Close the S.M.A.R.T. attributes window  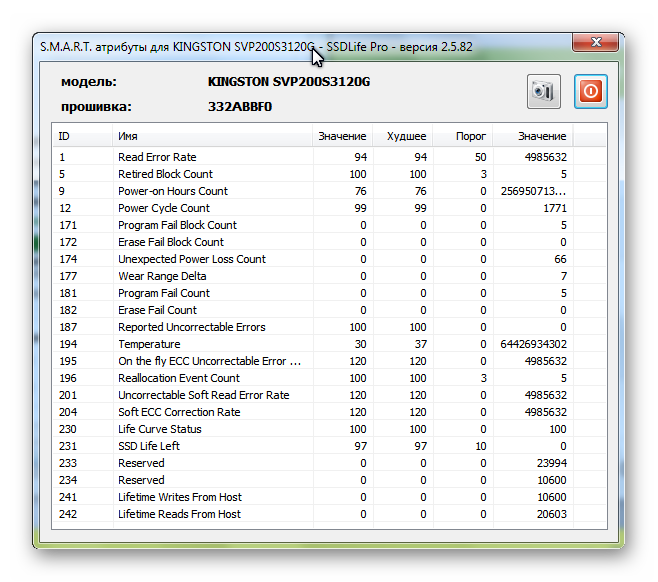click(595, 42)
